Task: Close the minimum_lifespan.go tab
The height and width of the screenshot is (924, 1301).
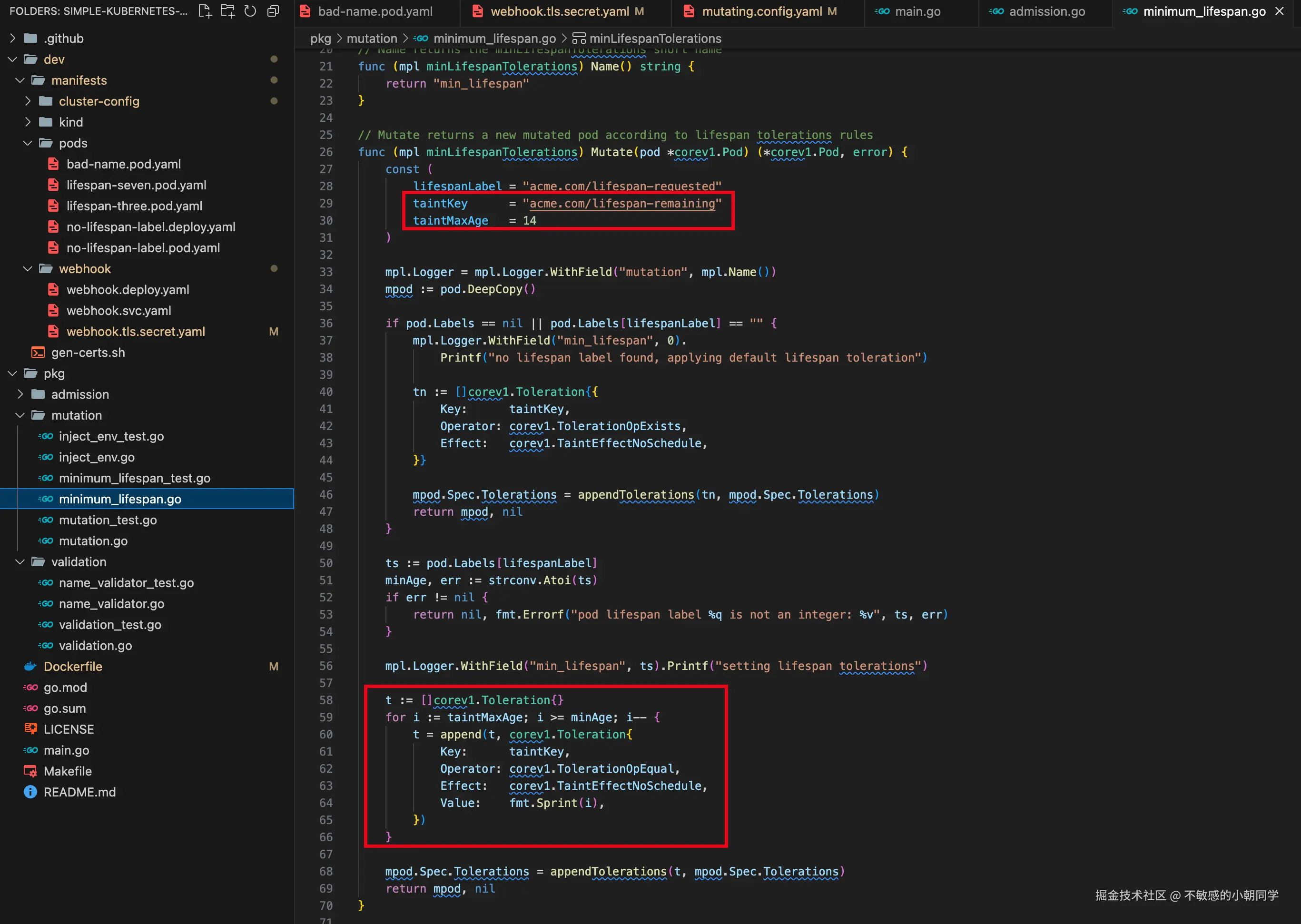Action: (1280, 11)
